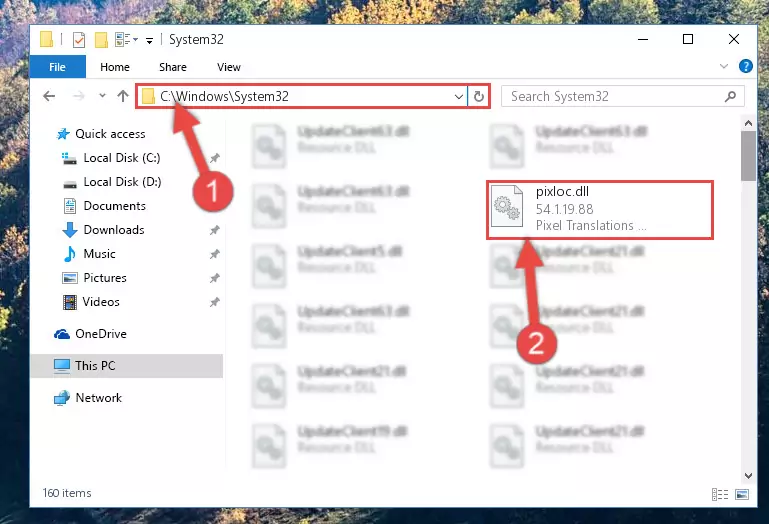Screen dimensions: 769x524
Task: Select Network in navigation pane
Action: click(98, 397)
